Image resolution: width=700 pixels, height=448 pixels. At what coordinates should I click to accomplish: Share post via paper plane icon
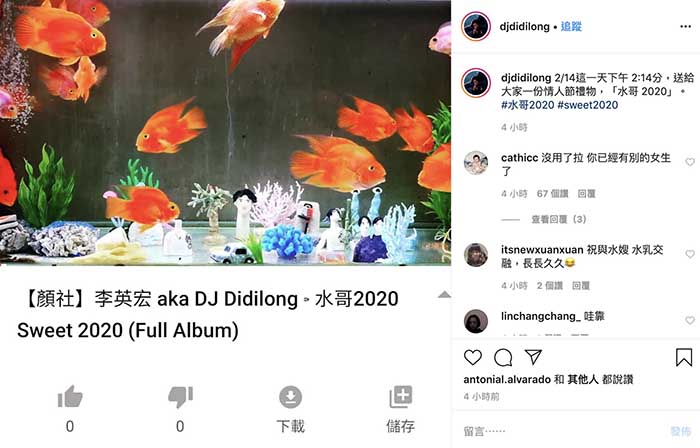[x=533, y=357]
